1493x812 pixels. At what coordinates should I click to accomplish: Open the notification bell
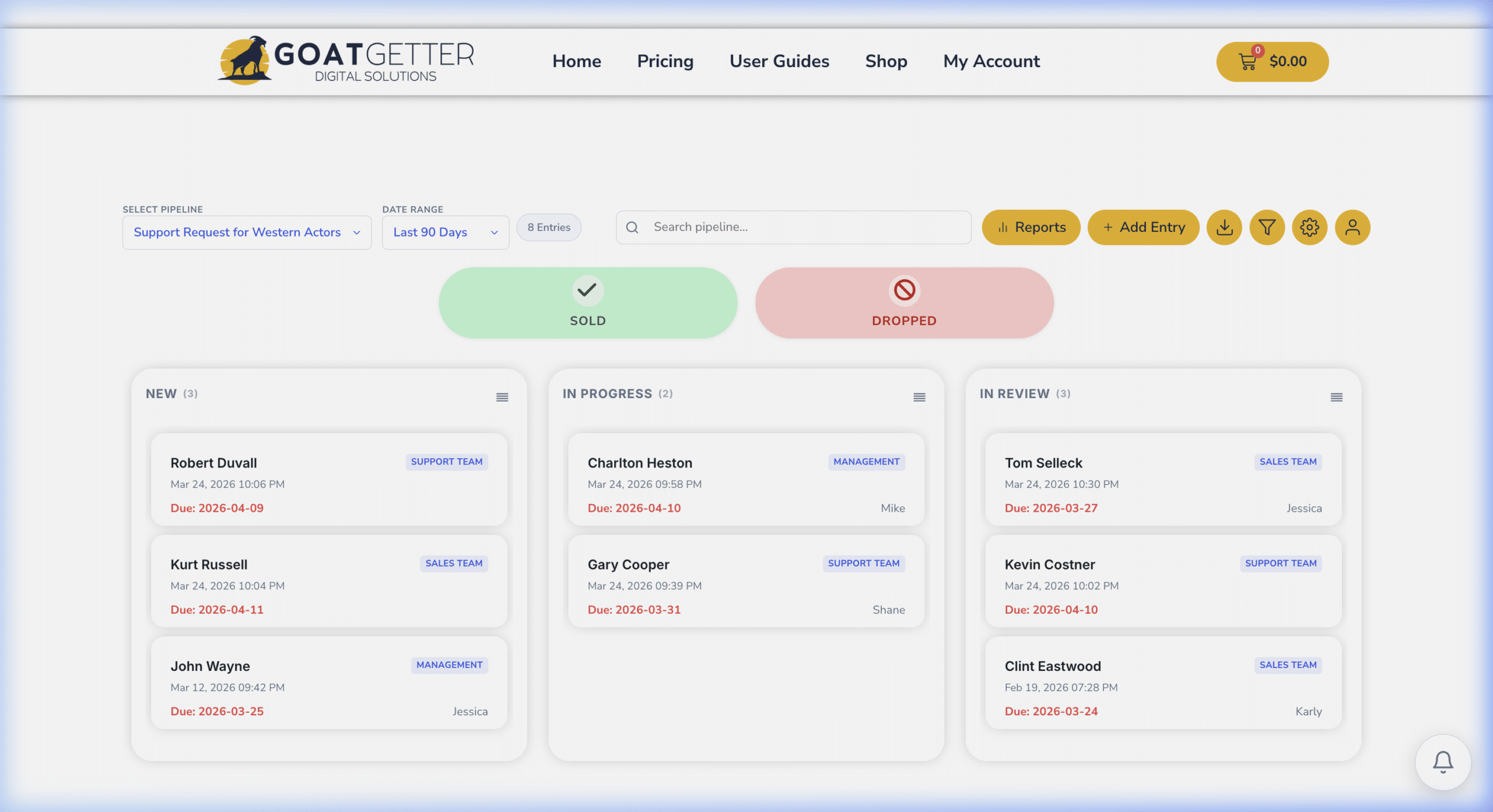coord(1443,762)
